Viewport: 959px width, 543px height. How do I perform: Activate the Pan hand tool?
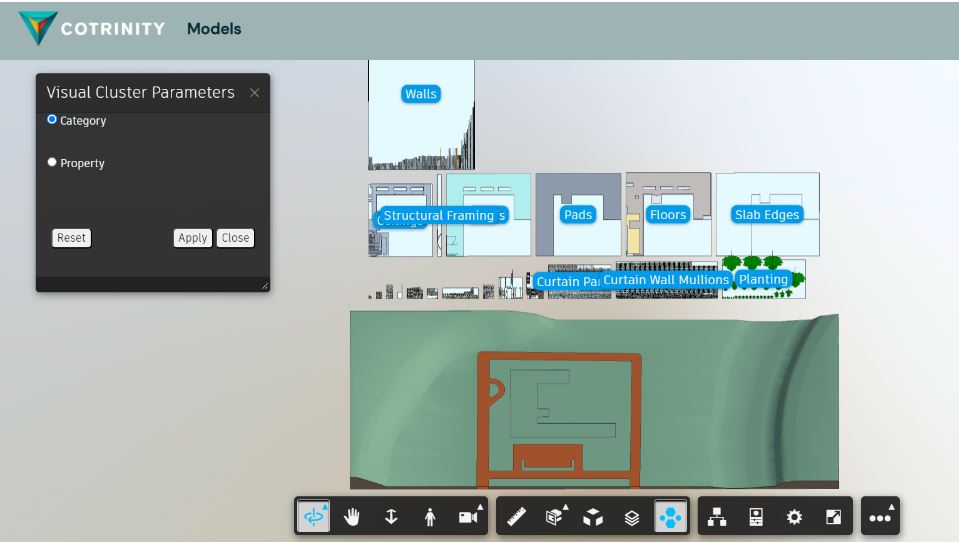[352, 517]
